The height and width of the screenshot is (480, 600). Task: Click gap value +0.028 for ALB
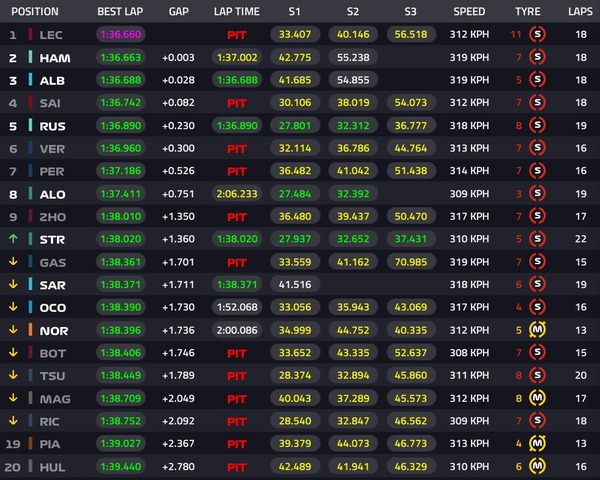click(178, 80)
